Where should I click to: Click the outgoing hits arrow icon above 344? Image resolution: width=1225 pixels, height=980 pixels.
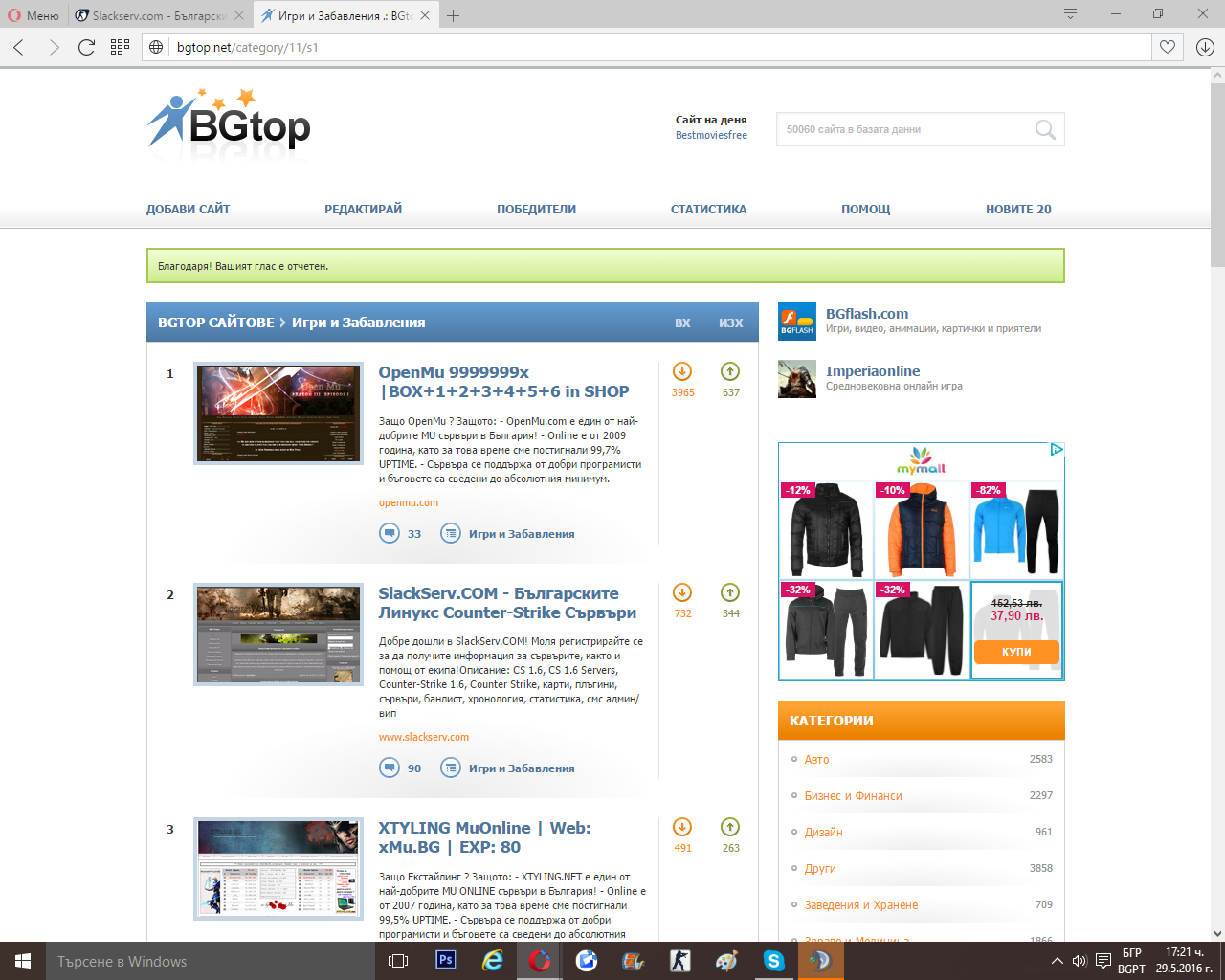(730, 592)
